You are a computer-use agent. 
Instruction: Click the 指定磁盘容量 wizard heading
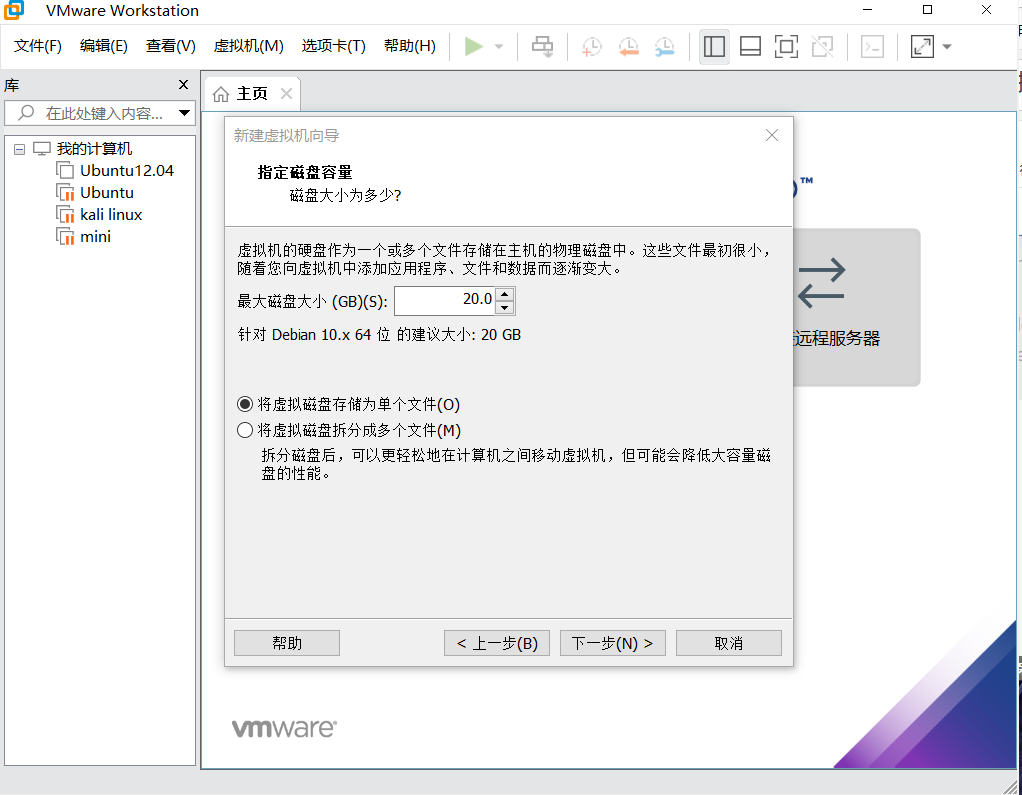point(304,173)
